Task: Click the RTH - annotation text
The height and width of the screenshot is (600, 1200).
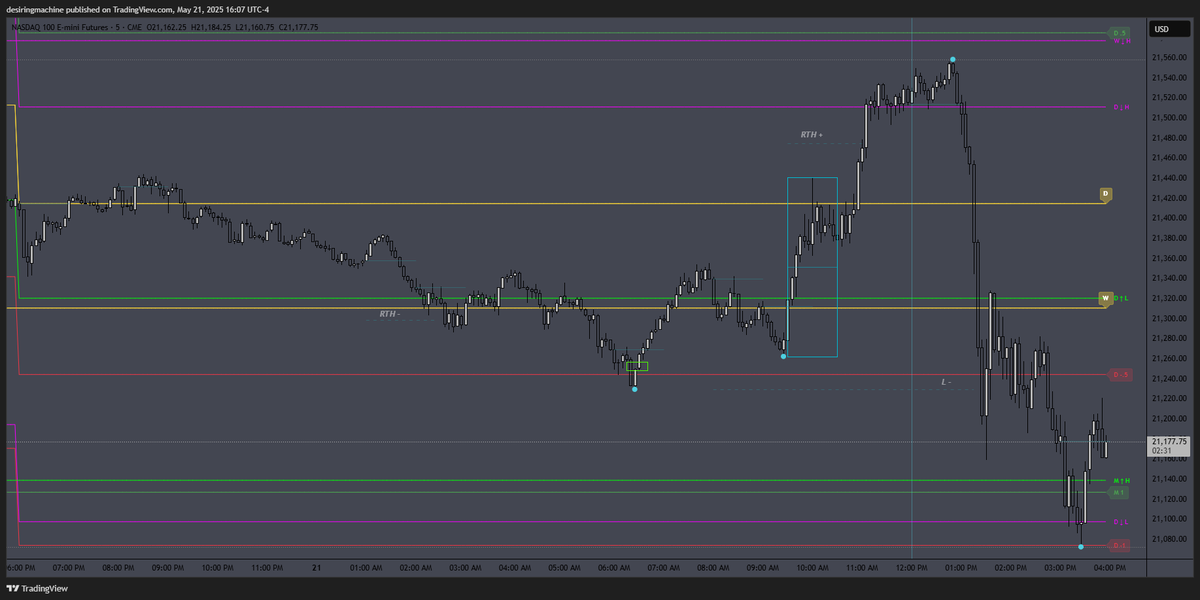Action: click(389, 314)
